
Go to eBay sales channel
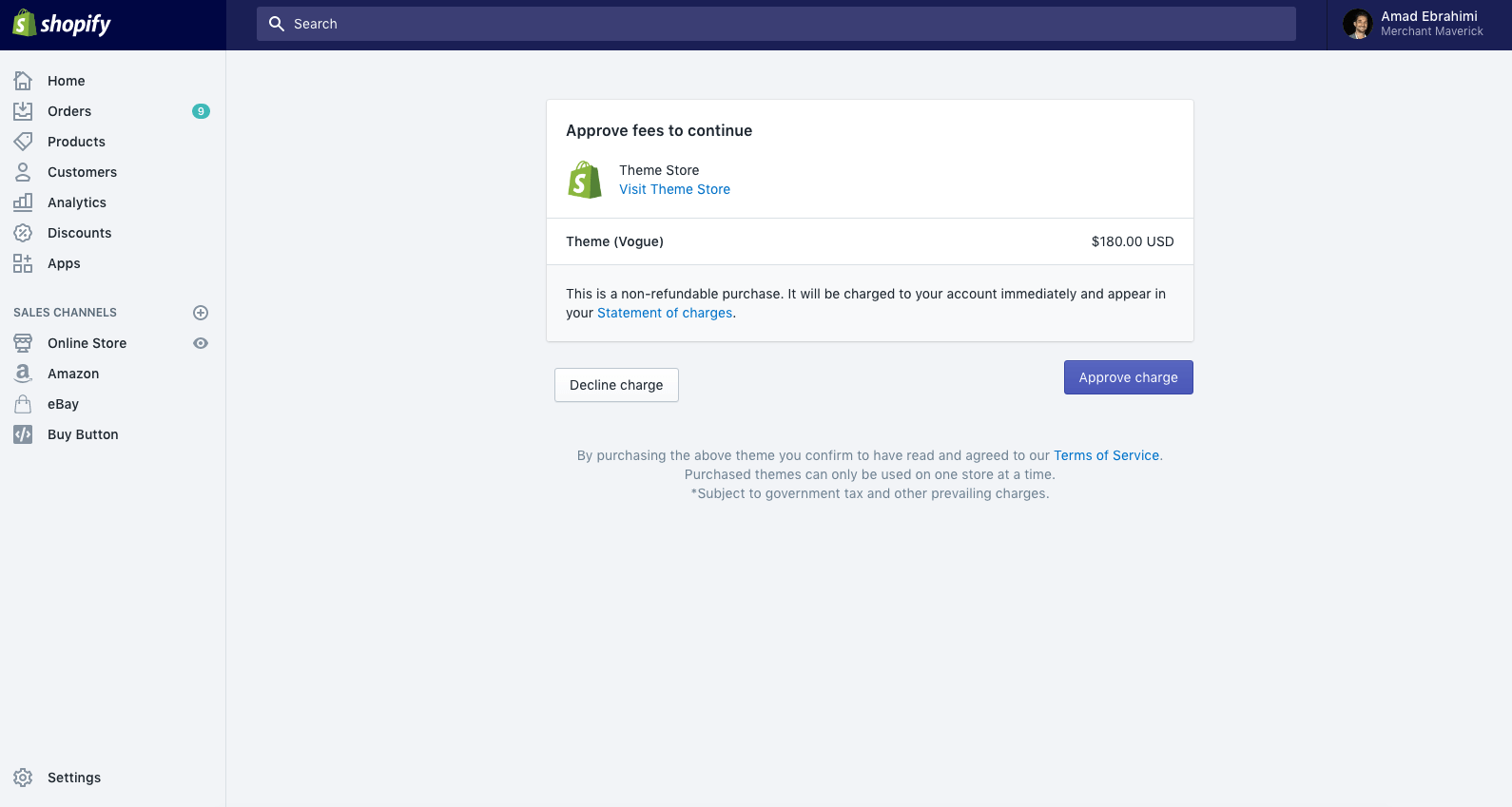(x=63, y=404)
